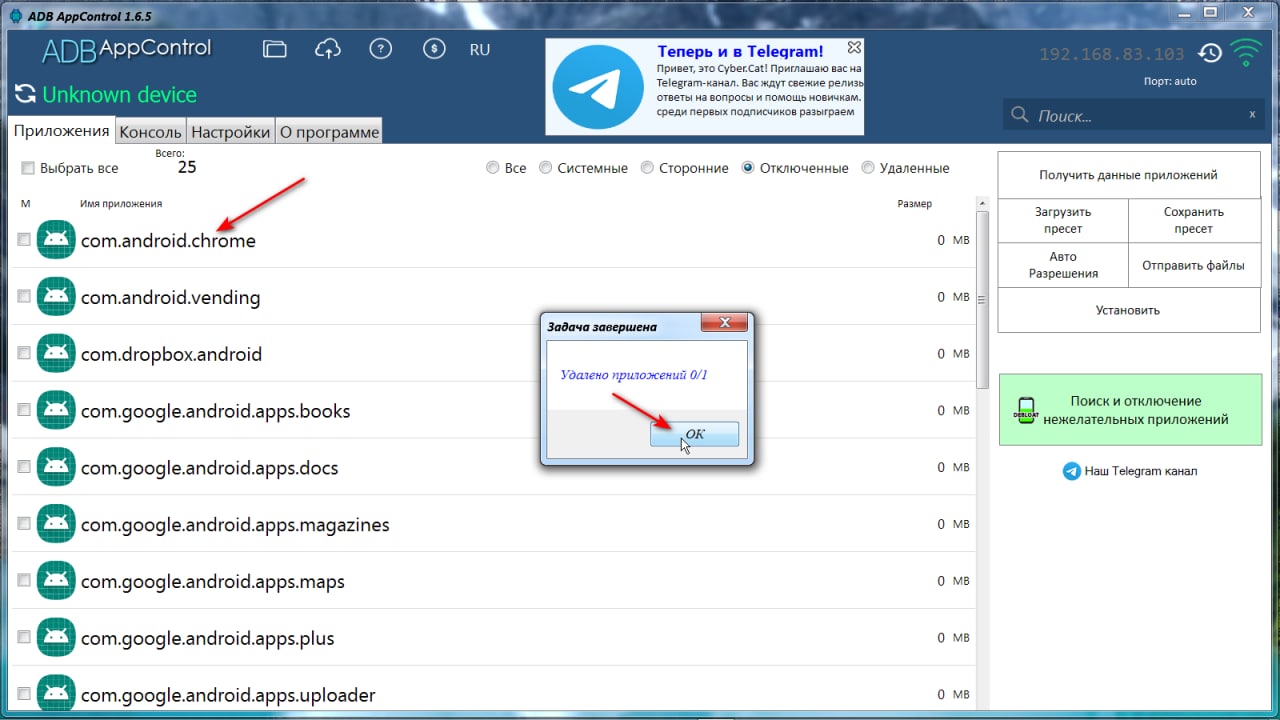Close the Задача завершена dialog
1280x720 pixels.
[724, 324]
